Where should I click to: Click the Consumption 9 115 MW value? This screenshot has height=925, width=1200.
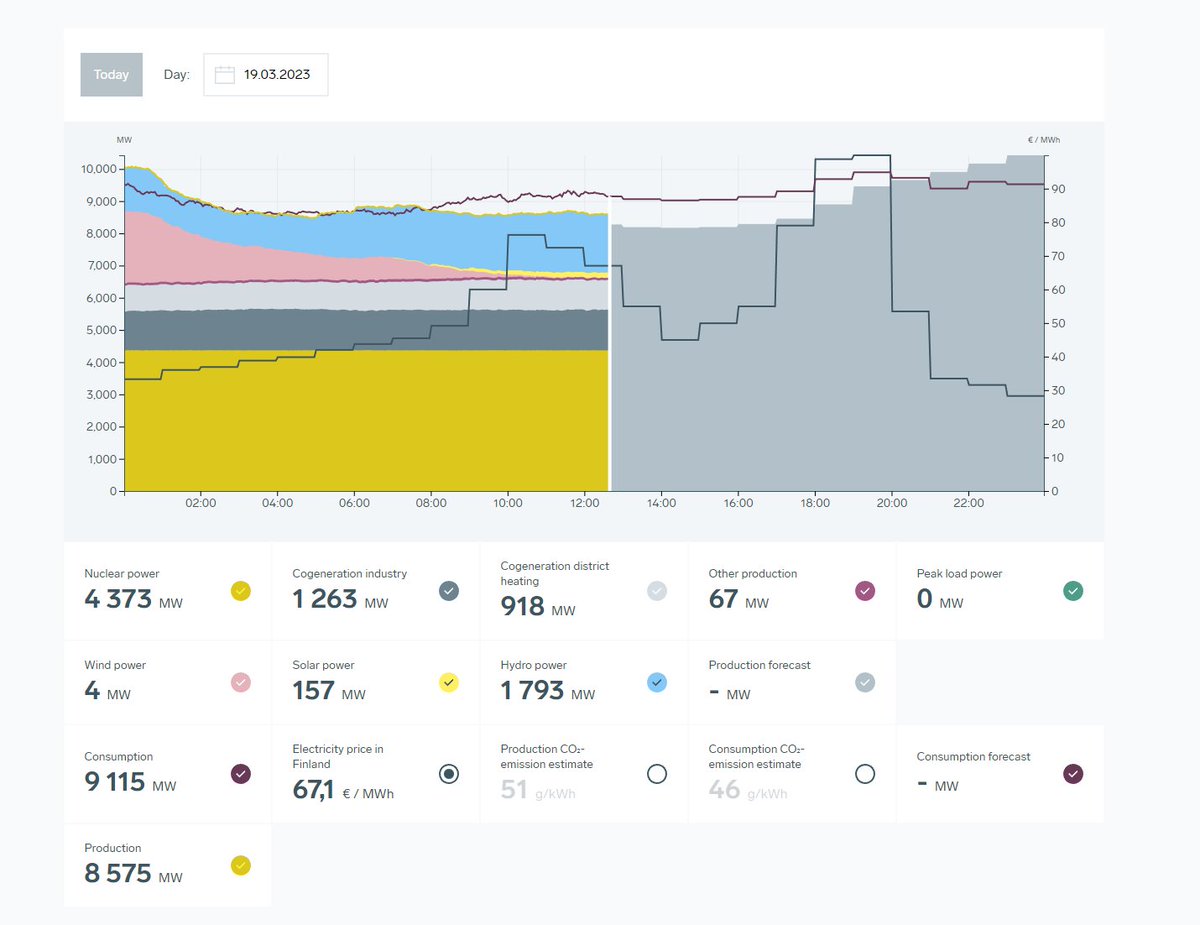[130, 781]
